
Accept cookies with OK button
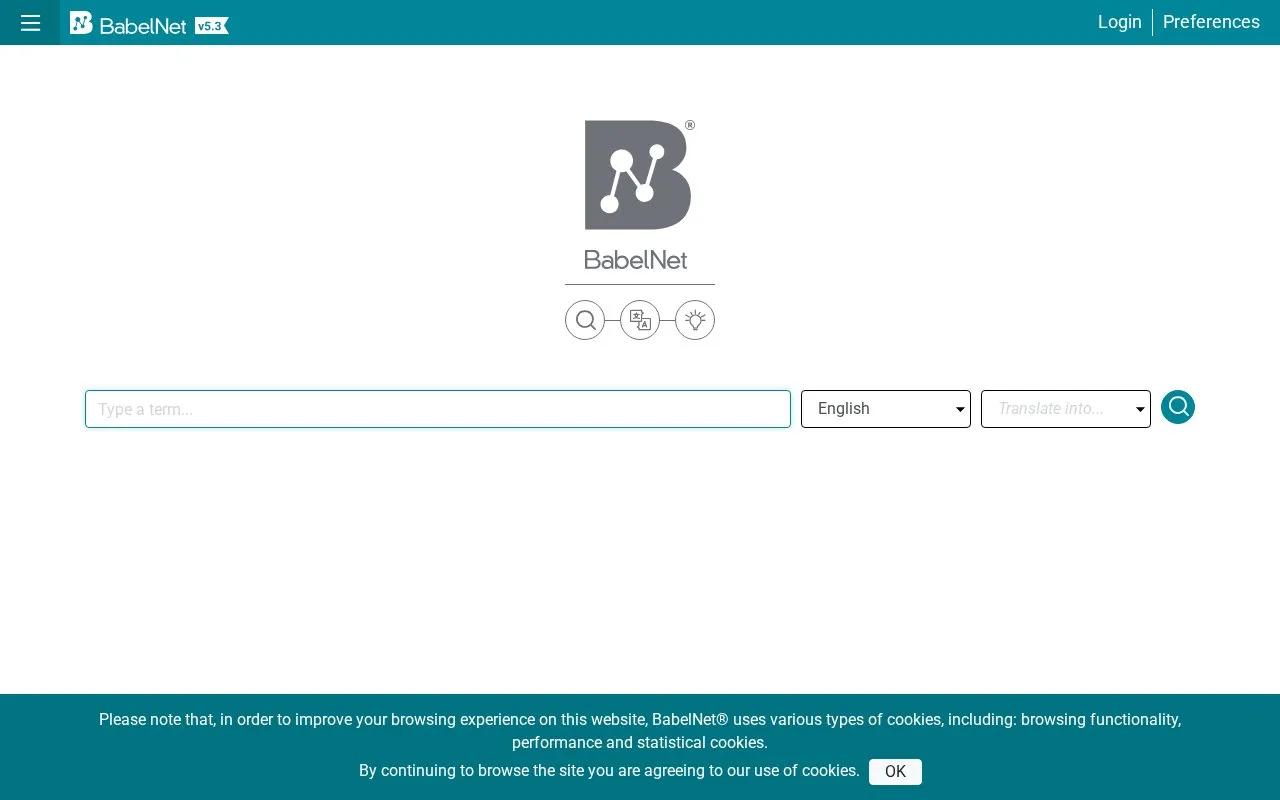coord(895,772)
